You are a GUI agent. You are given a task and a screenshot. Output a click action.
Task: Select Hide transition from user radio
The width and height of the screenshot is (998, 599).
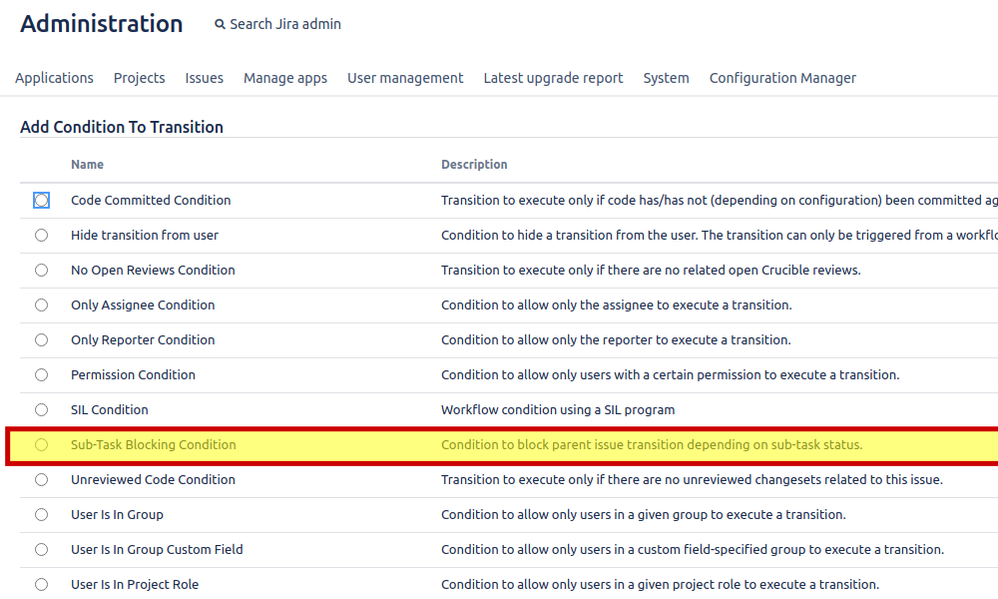tap(41, 236)
